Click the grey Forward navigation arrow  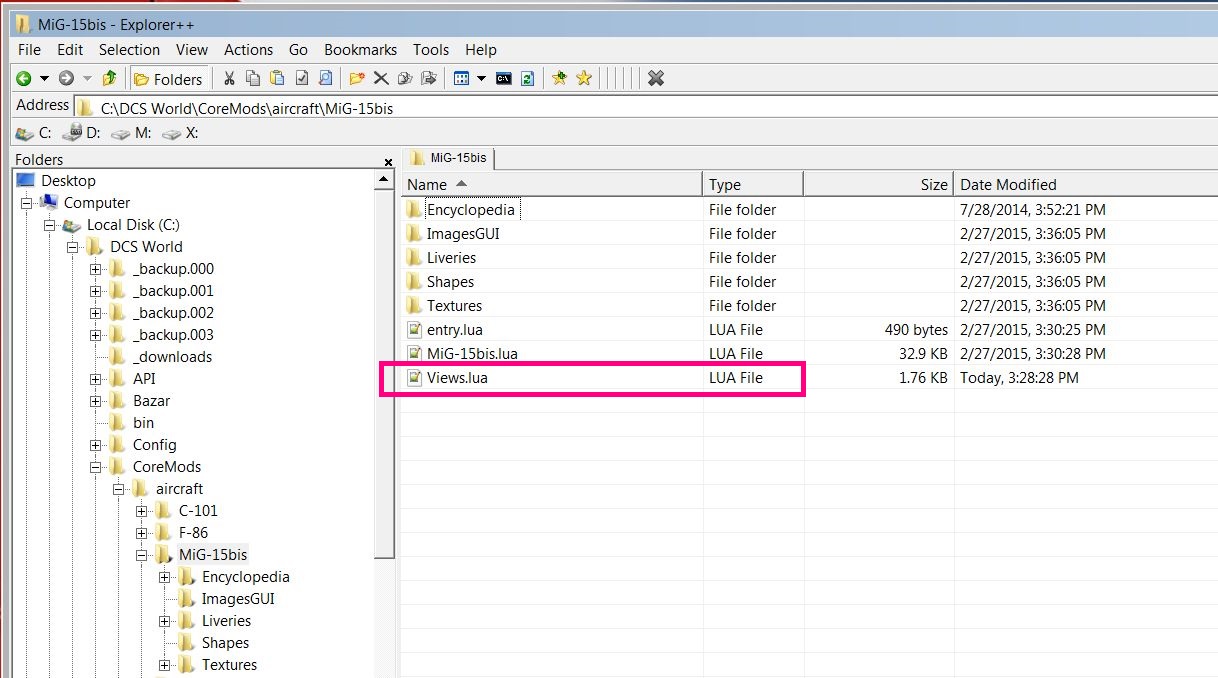coord(66,78)
